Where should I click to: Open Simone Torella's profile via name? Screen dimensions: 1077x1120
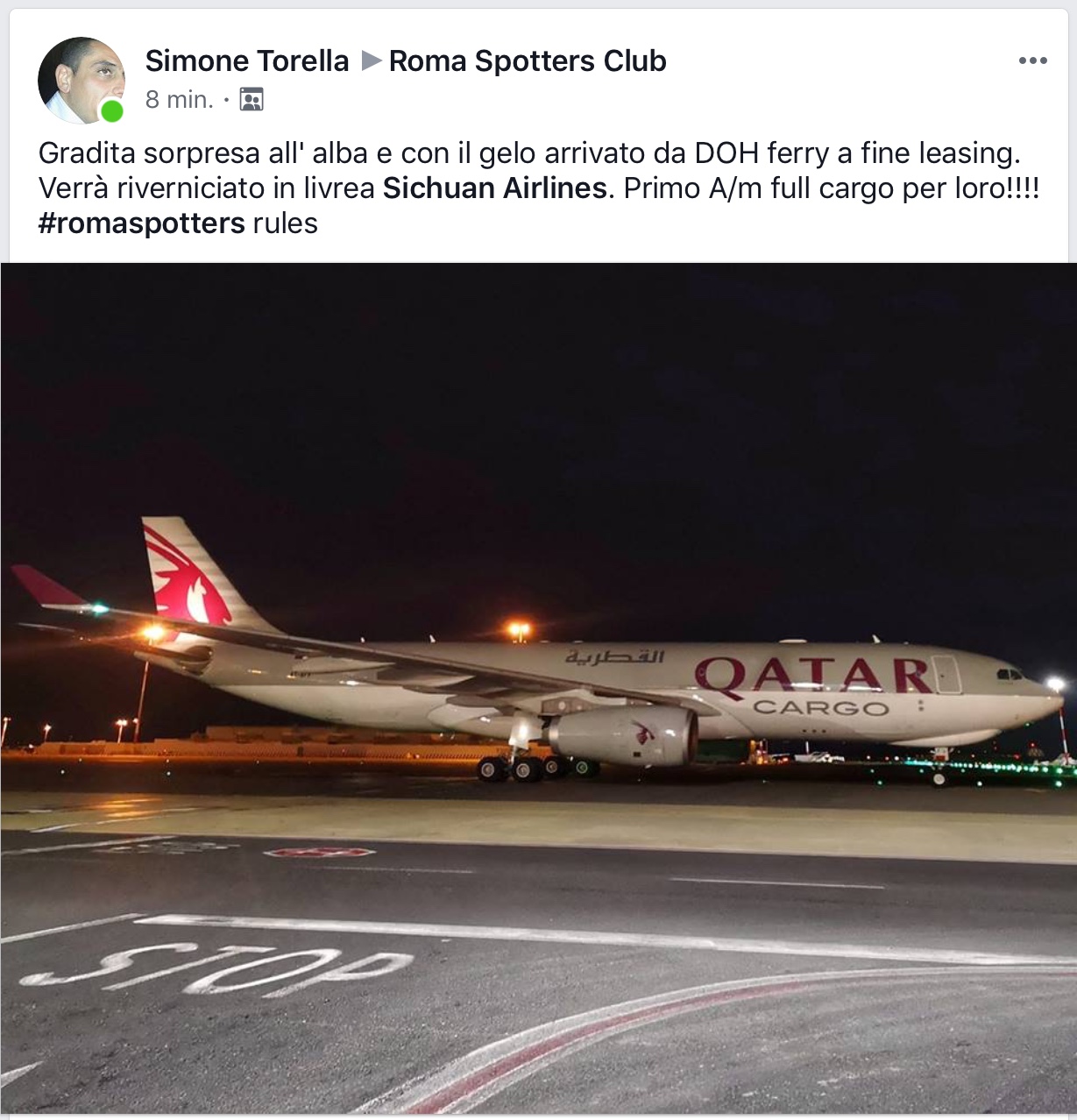click(x=247, y=60)
